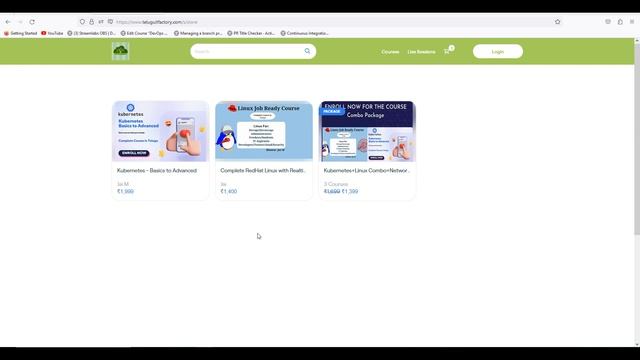The height and width of the screenshot is (360, 640).
Task: Click the PACKAGE badge on combo card
Action: (332, 111)
